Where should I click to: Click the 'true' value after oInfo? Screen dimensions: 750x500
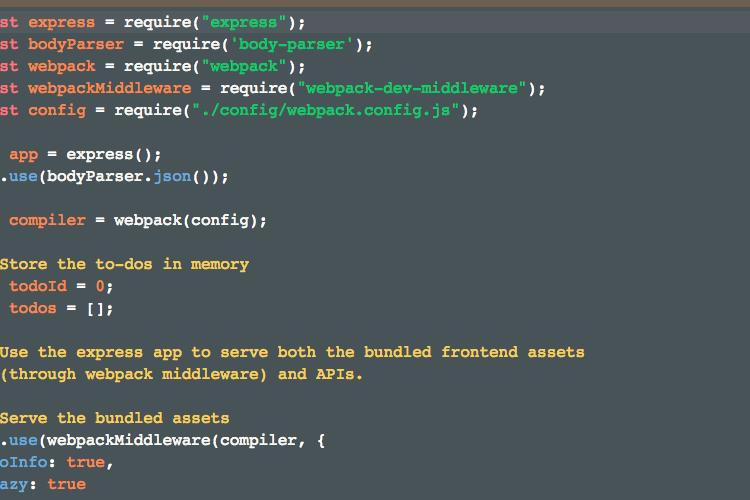(86, 463)
